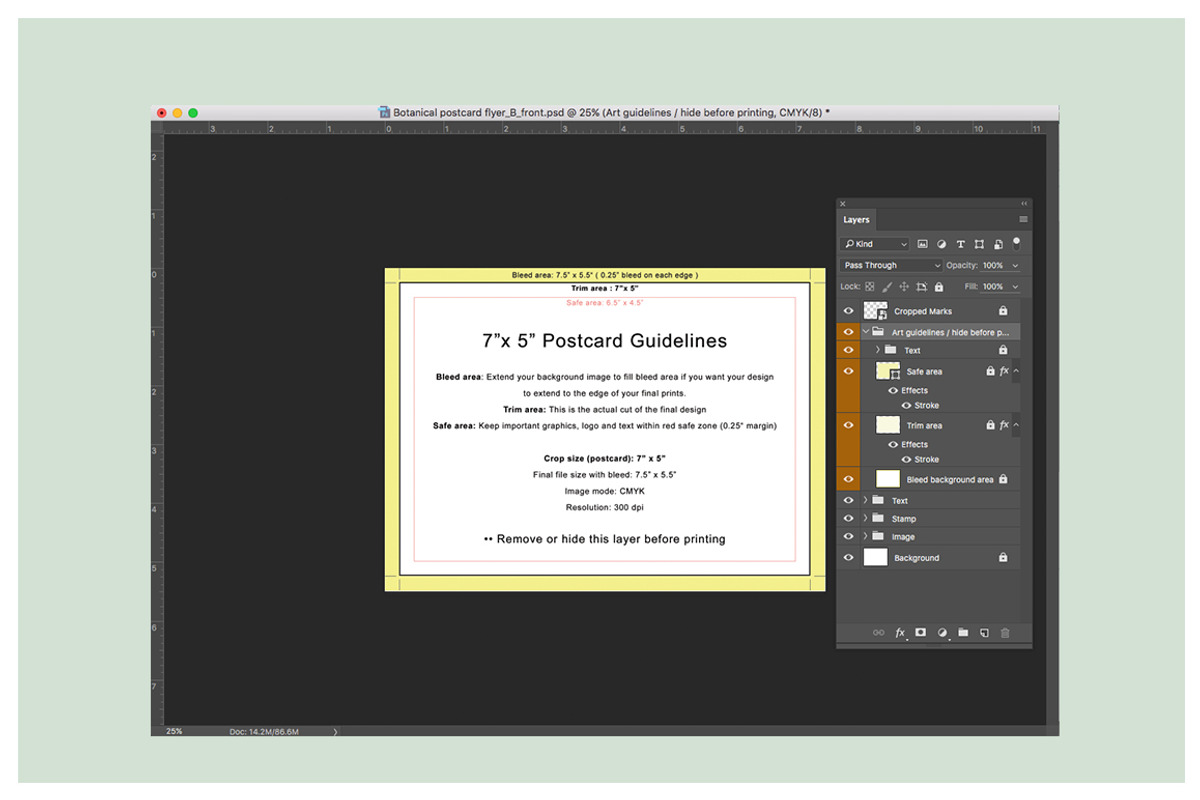The height and width of the screenshot is (800, 1200).
Task: Create a new group folder icon
Action: tap(963, 632)
